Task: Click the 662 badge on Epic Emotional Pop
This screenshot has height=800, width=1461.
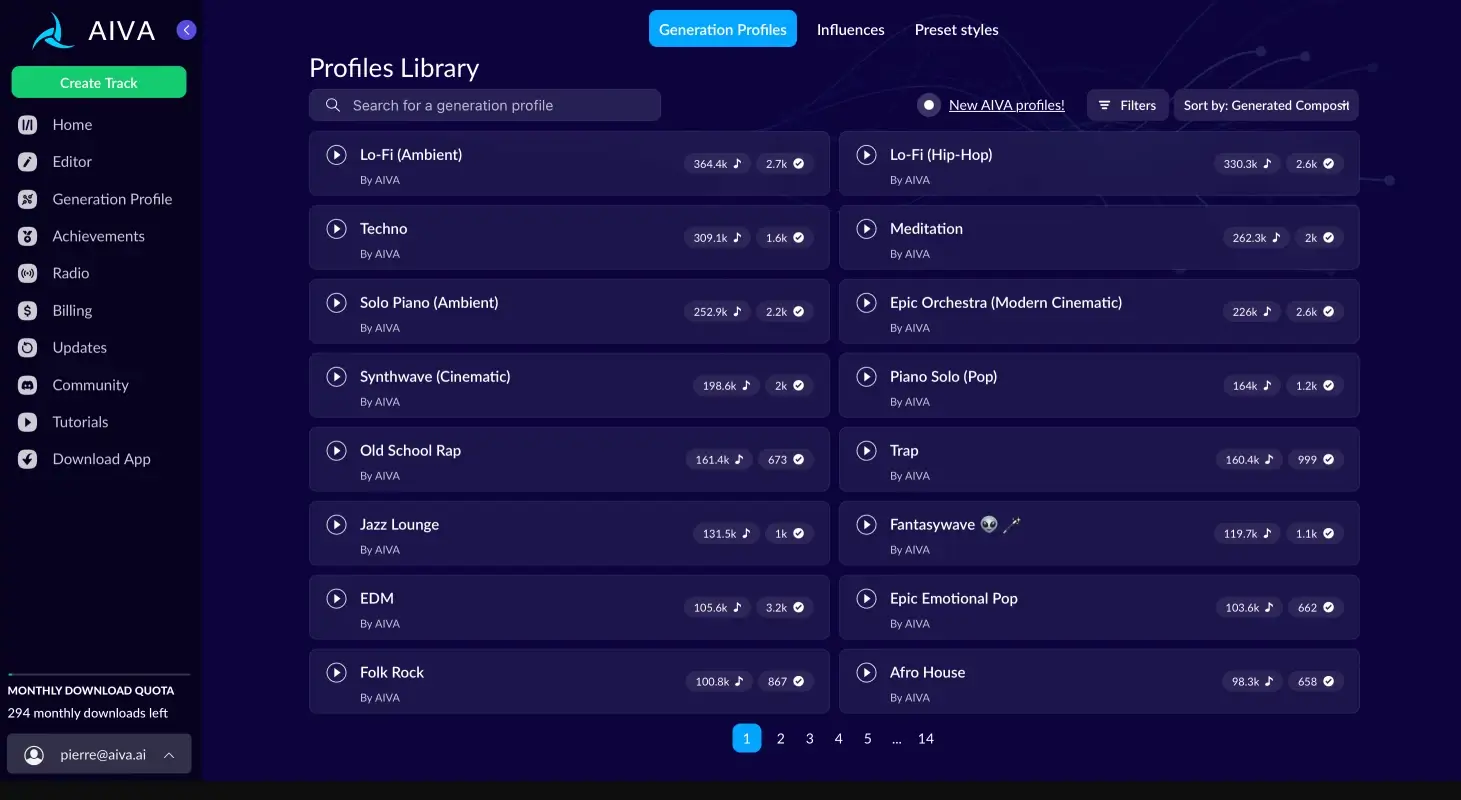Action: click(1315, 607)
